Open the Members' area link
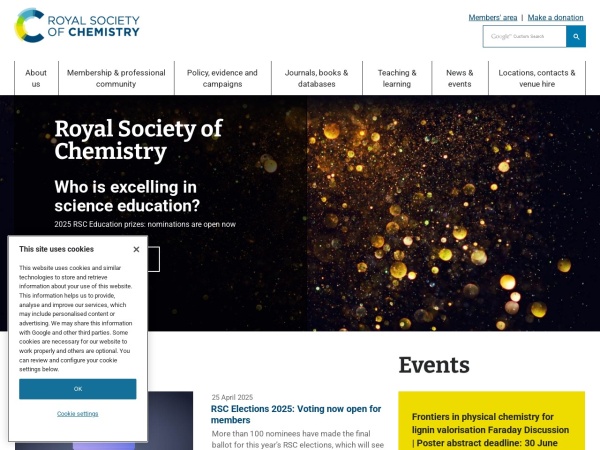600x450 pixels. tap(492, 17)
